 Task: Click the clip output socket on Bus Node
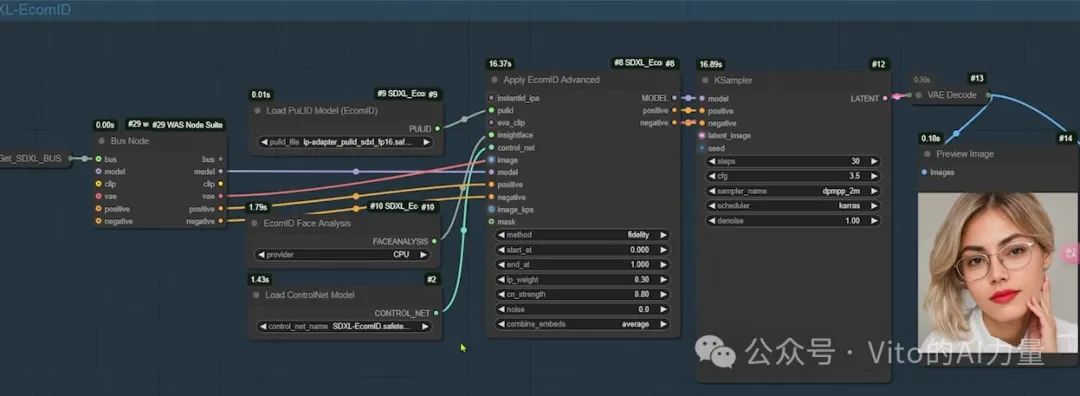tap(220, 184)
